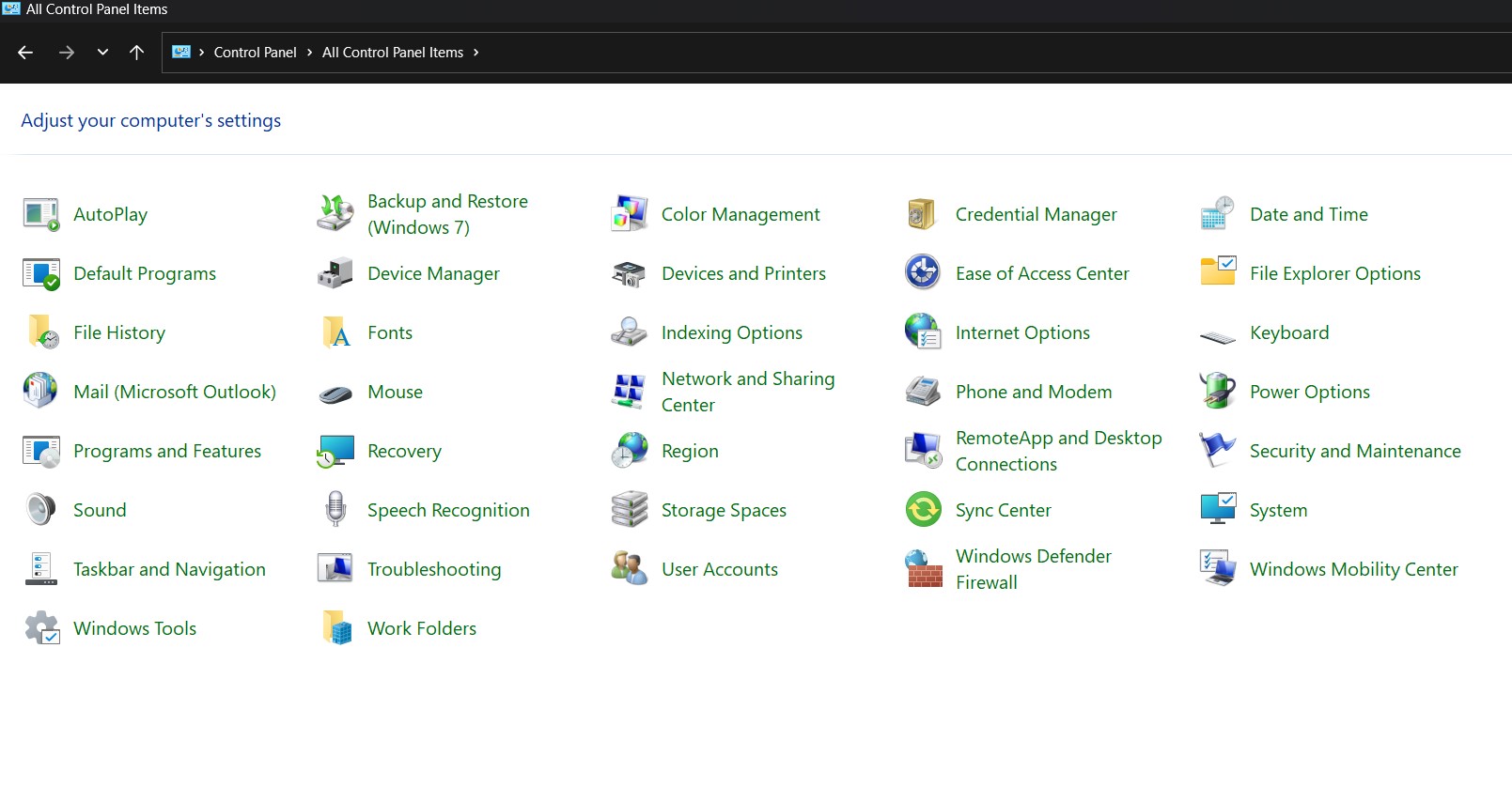Navigate up one level with Up arrow
The image size is (1512, 787).
point(136,53)
